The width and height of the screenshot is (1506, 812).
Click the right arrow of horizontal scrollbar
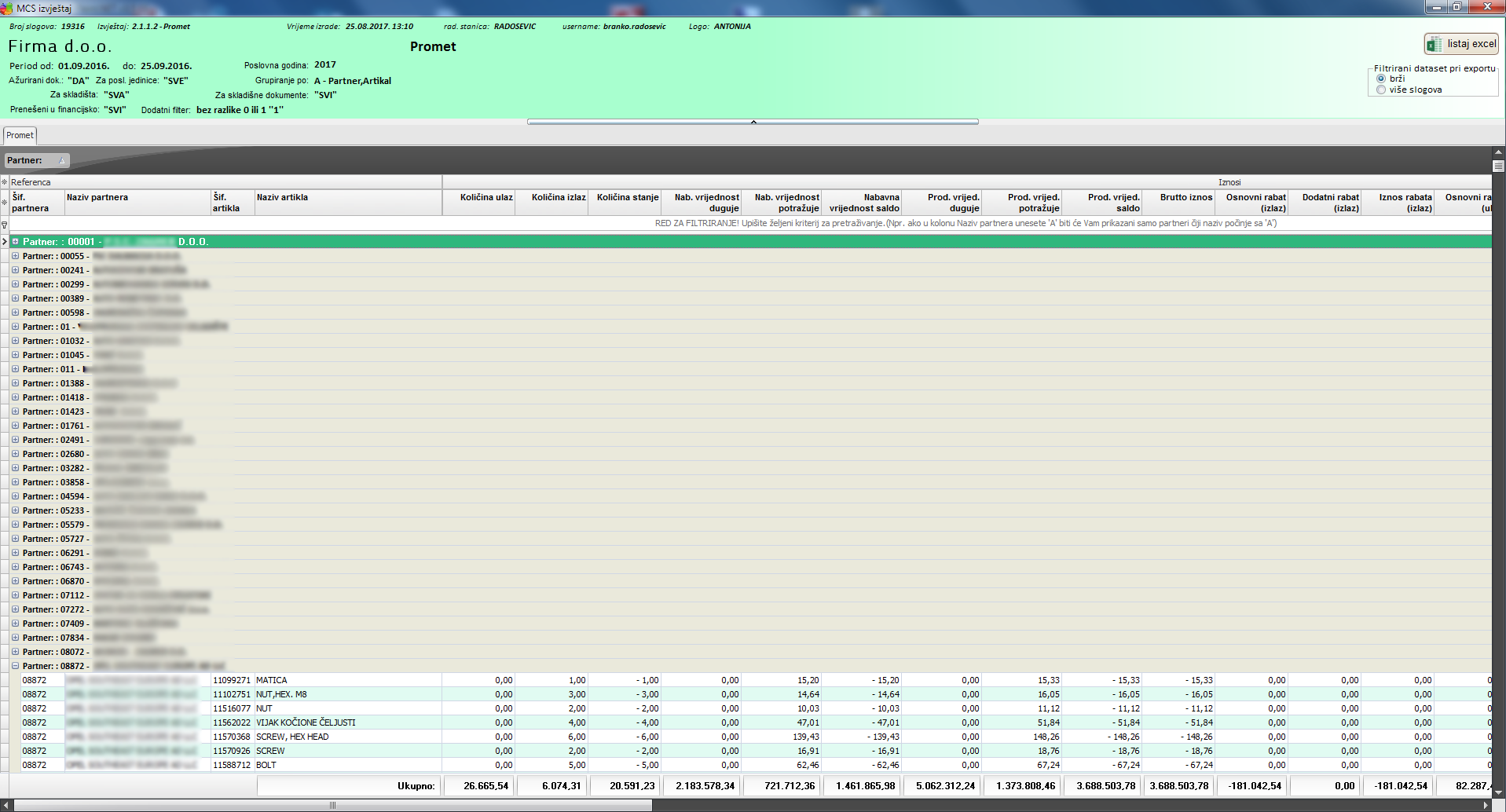point(1486,806)
